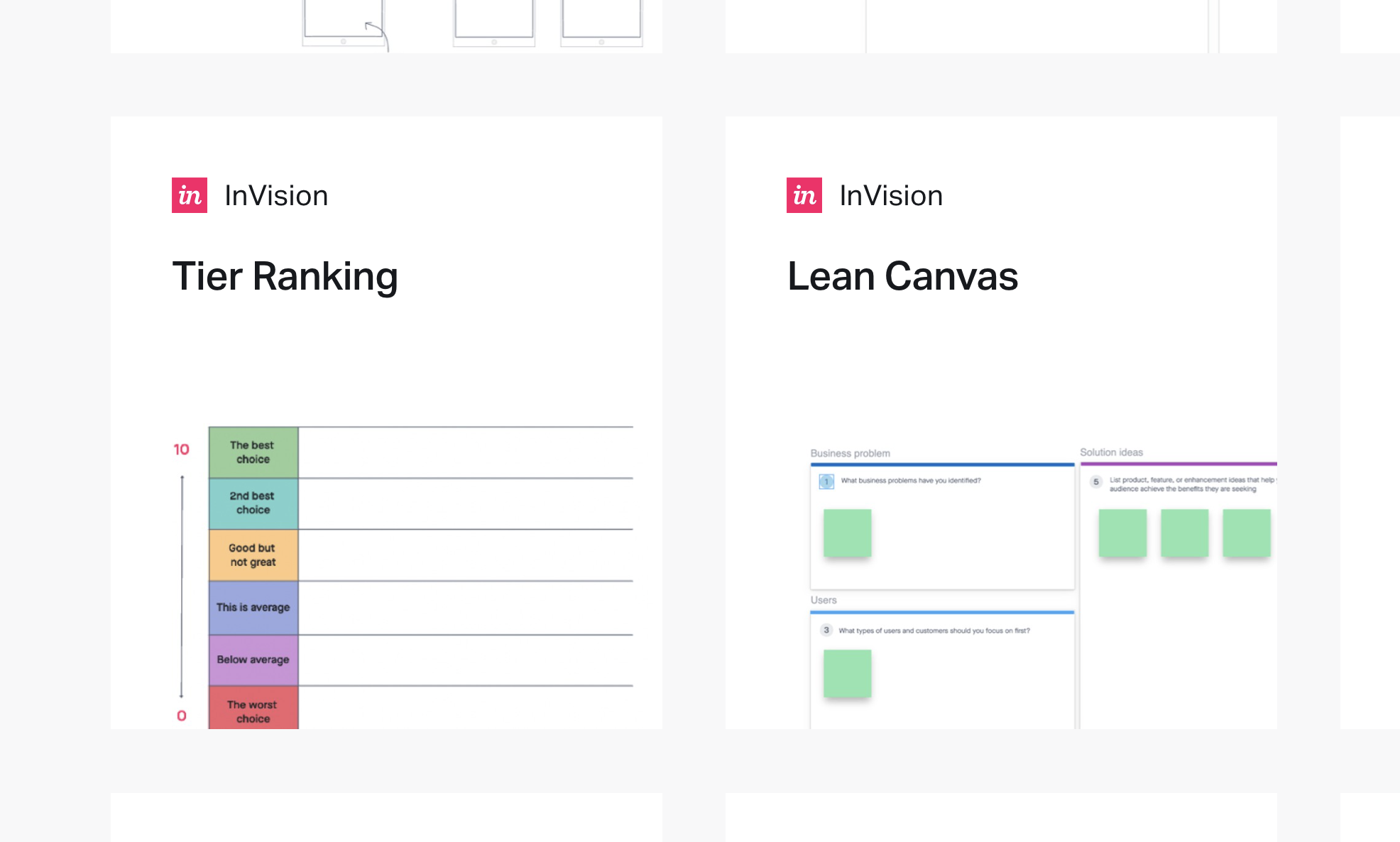Select the purple "Below average" tier cell

tap(253, 660)
